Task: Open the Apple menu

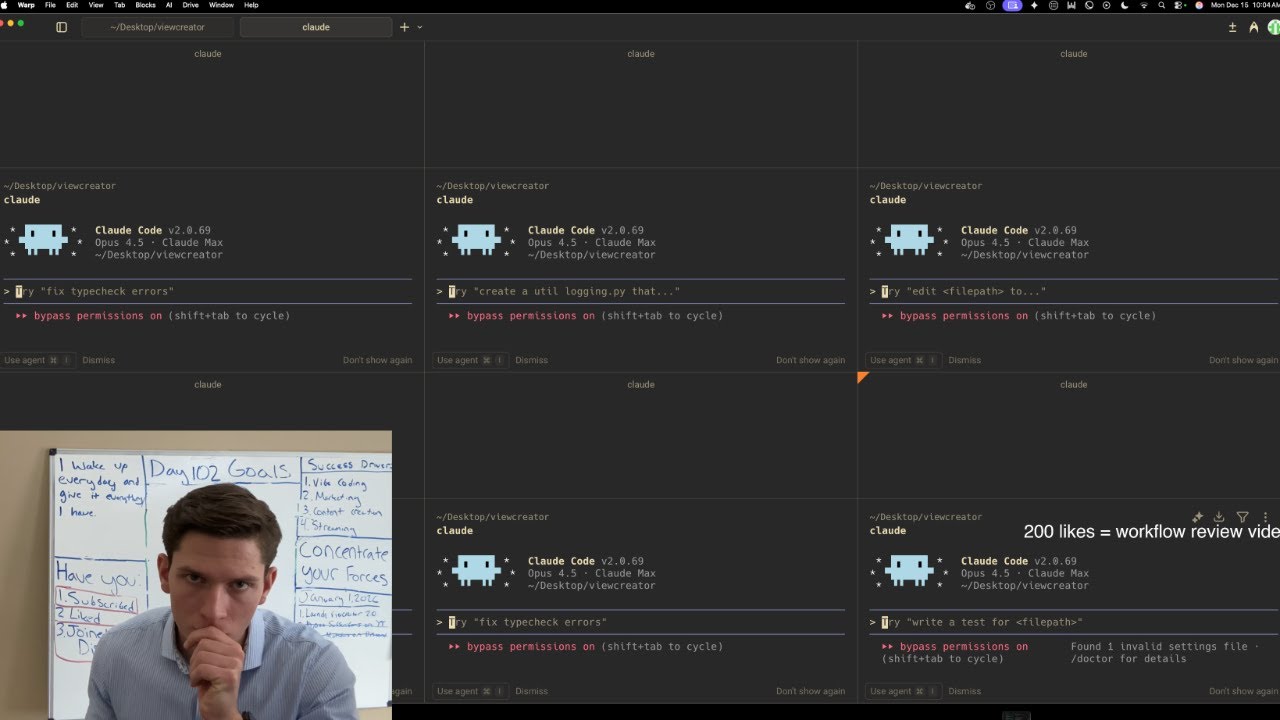Action: tap(6, 5)
